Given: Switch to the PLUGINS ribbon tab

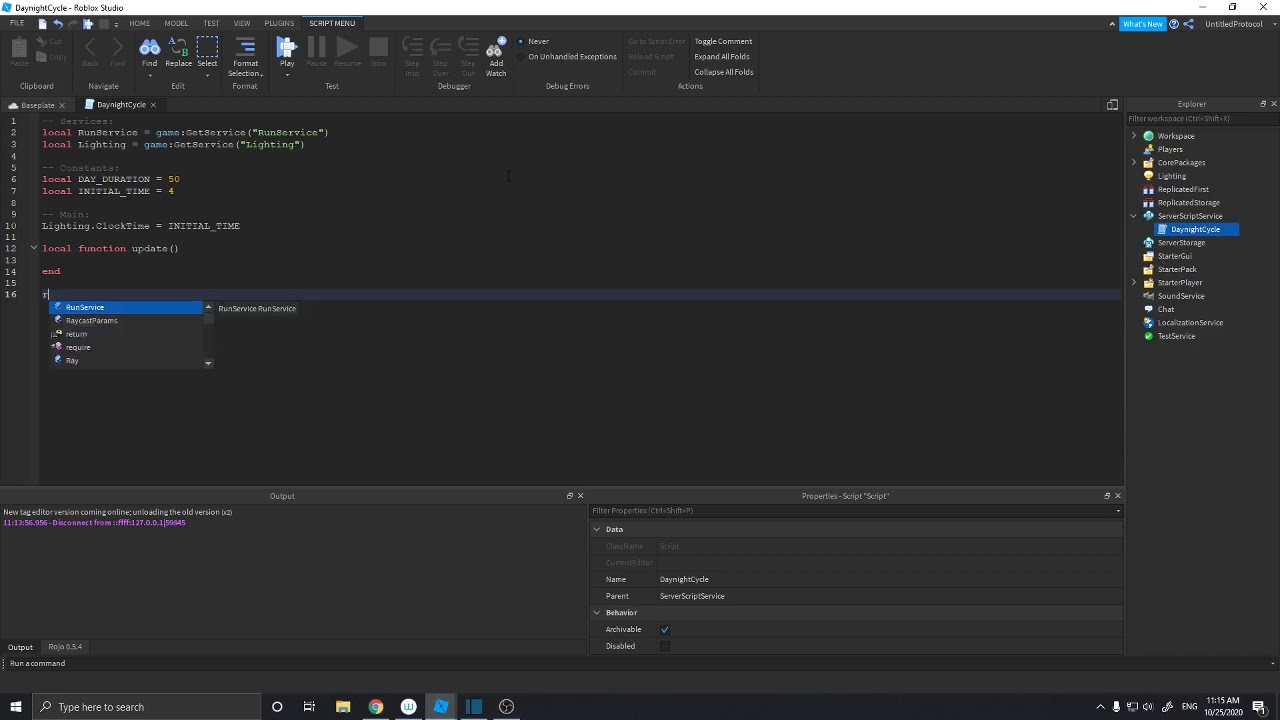Looking at the screenshot, I should 279,23.
